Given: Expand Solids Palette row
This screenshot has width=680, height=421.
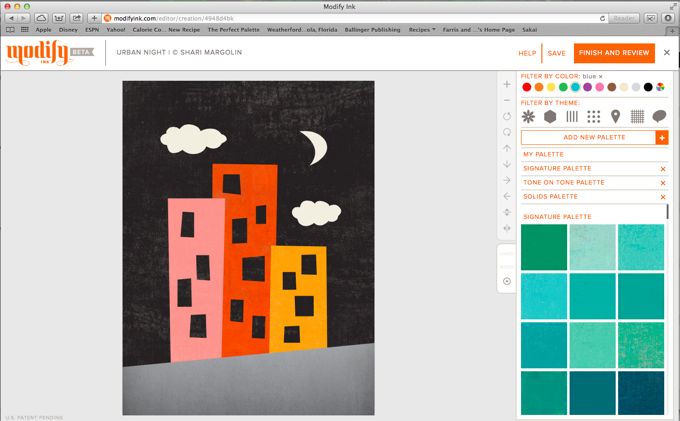Looking at the screenshot, I should coord(550,196).
